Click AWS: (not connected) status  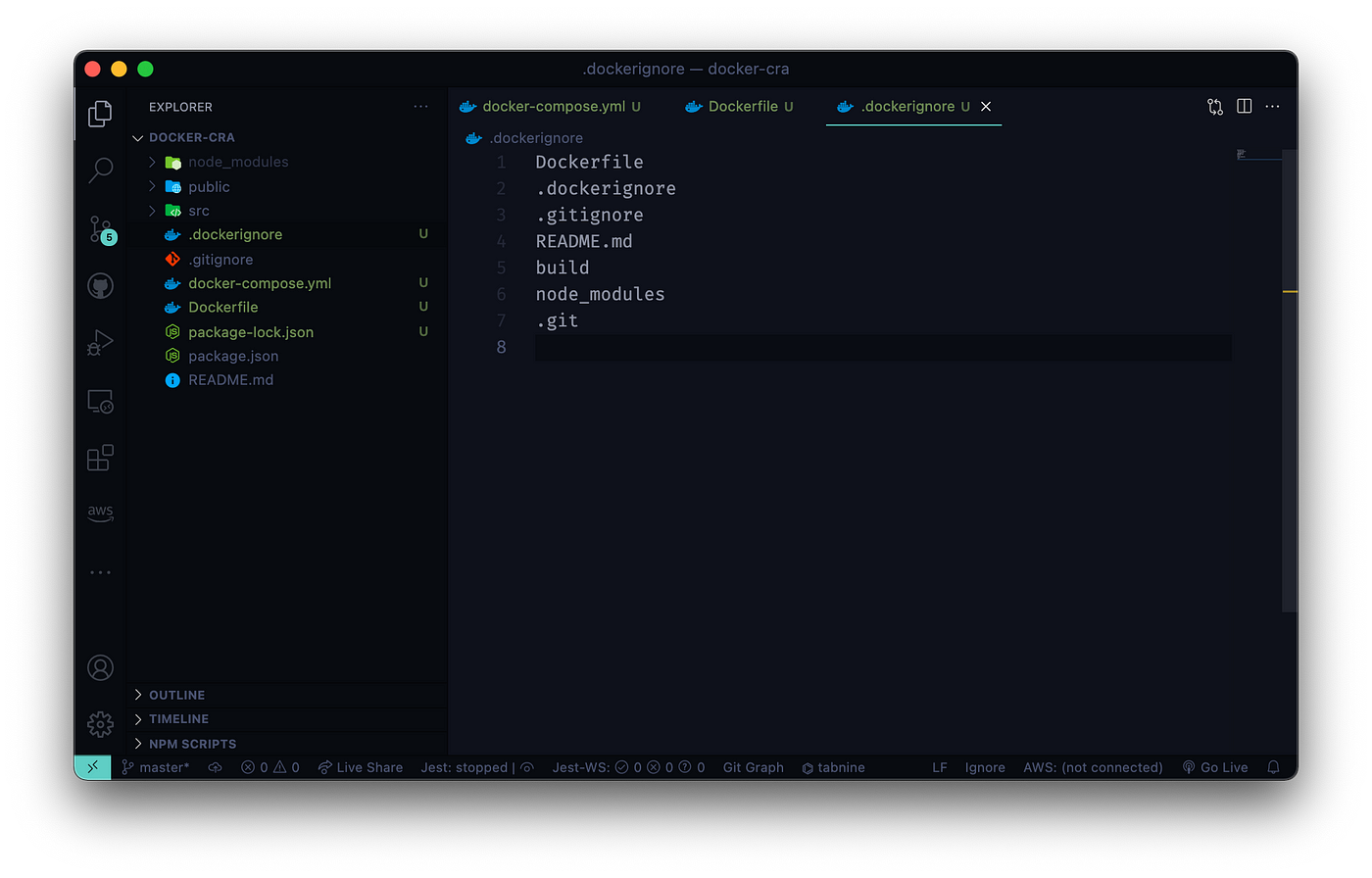tap(1093, 767)
